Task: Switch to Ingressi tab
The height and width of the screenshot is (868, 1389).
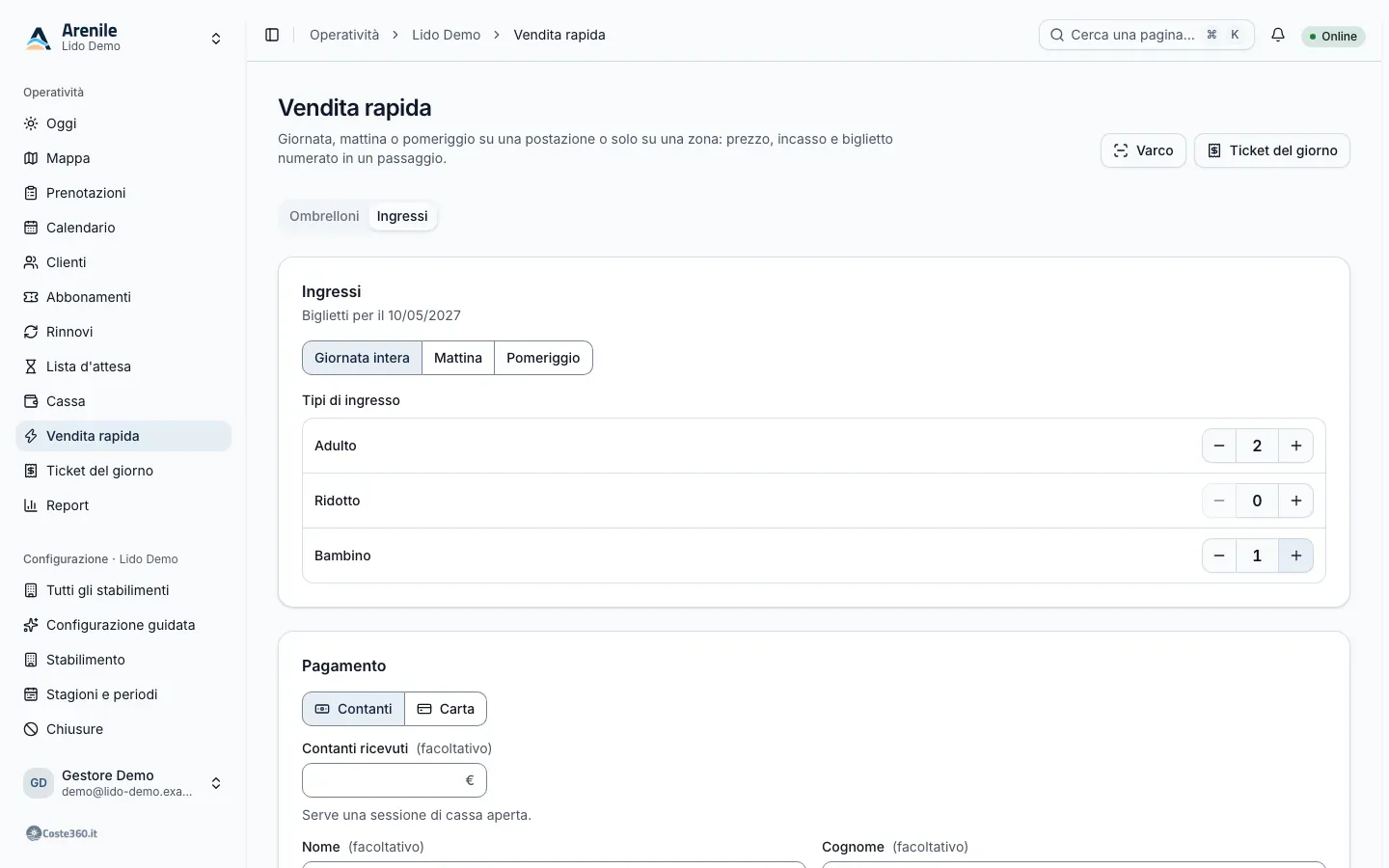Action: 402,216
